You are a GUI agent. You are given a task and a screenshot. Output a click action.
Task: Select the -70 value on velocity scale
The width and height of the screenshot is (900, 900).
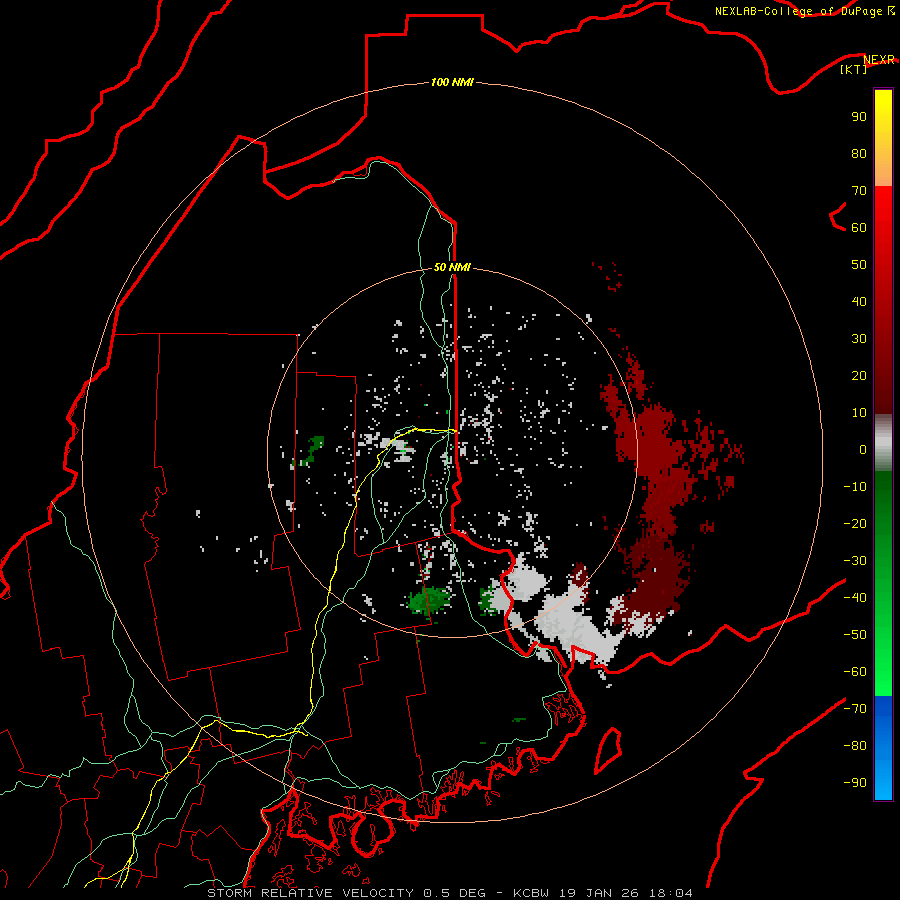point(855,709)
